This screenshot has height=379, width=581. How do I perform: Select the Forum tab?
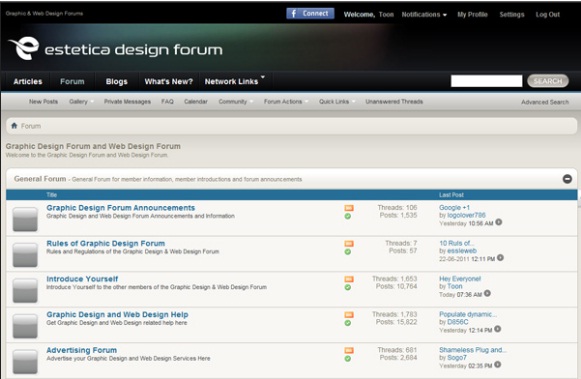[x=72, y=81]
